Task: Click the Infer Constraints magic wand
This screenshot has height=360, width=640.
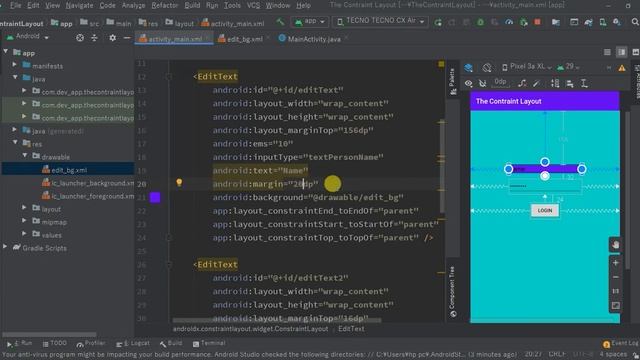Action: coord(537,83)
